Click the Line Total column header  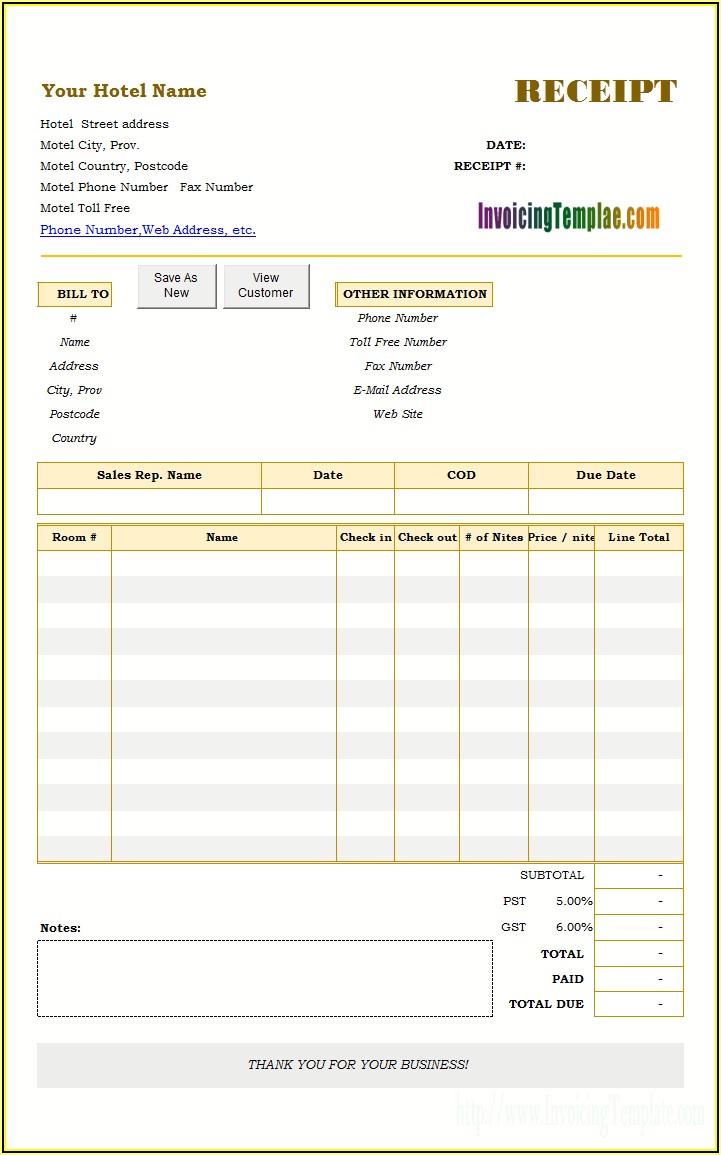(x=638, y=538)
